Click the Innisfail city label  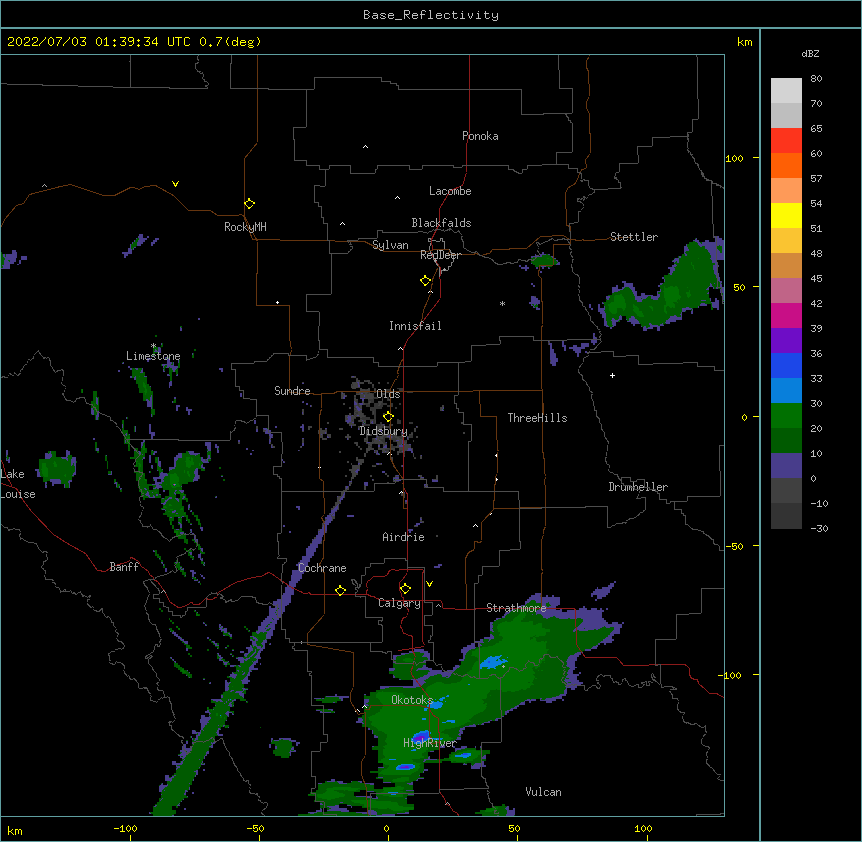point(415,326)
